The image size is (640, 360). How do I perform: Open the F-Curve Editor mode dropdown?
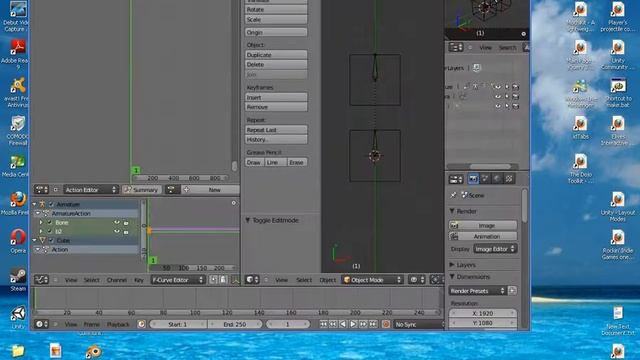pos(178,280)
